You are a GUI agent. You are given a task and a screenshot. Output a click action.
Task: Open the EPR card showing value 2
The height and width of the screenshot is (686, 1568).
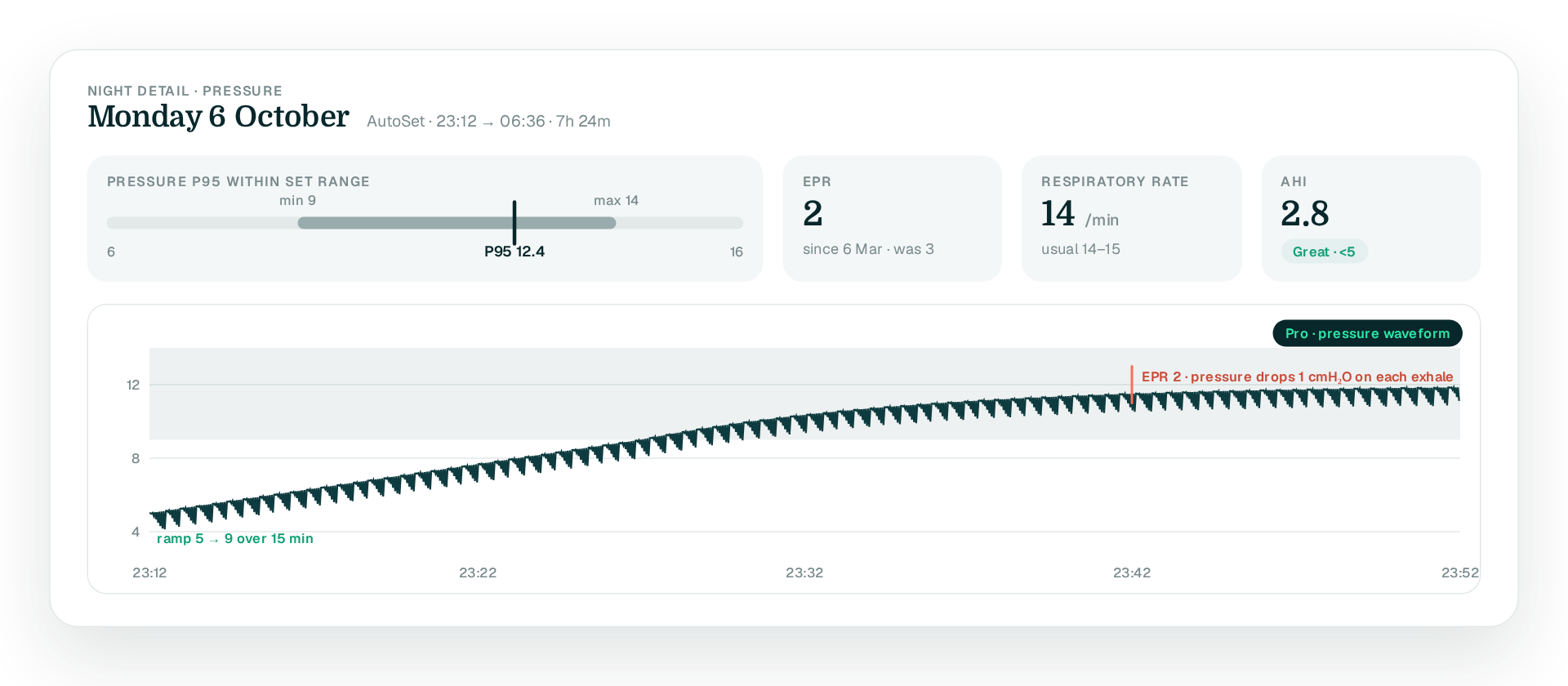892,219
